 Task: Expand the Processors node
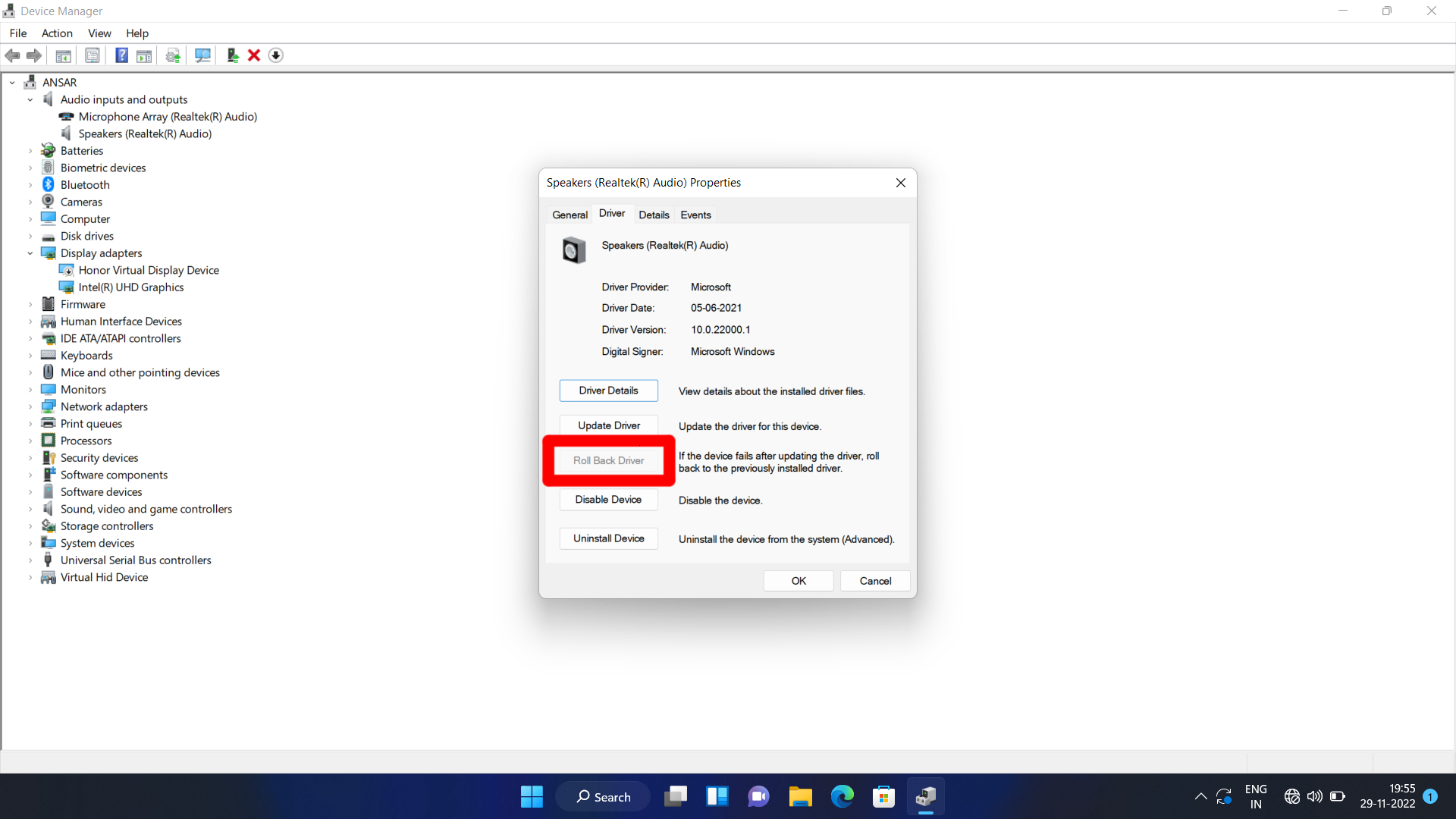tap(30, 441)
